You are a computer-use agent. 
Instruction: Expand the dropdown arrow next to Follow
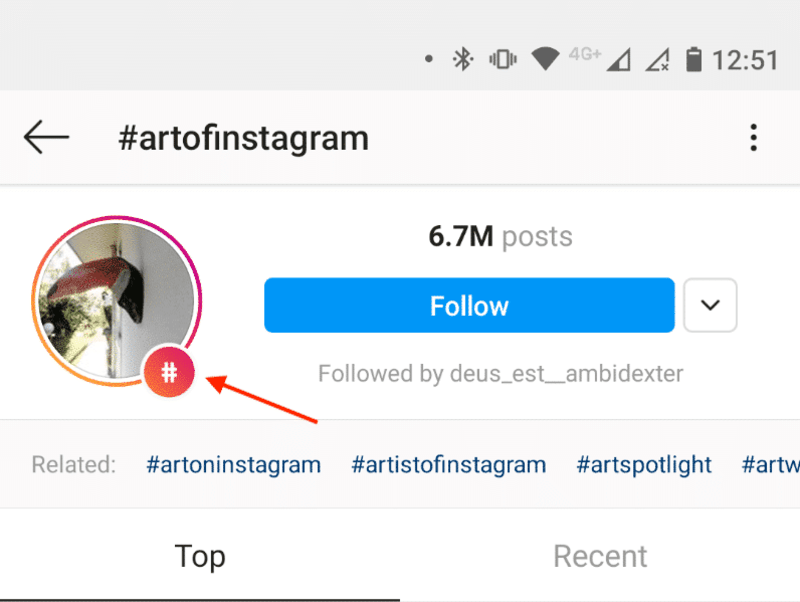pos(710,305)
